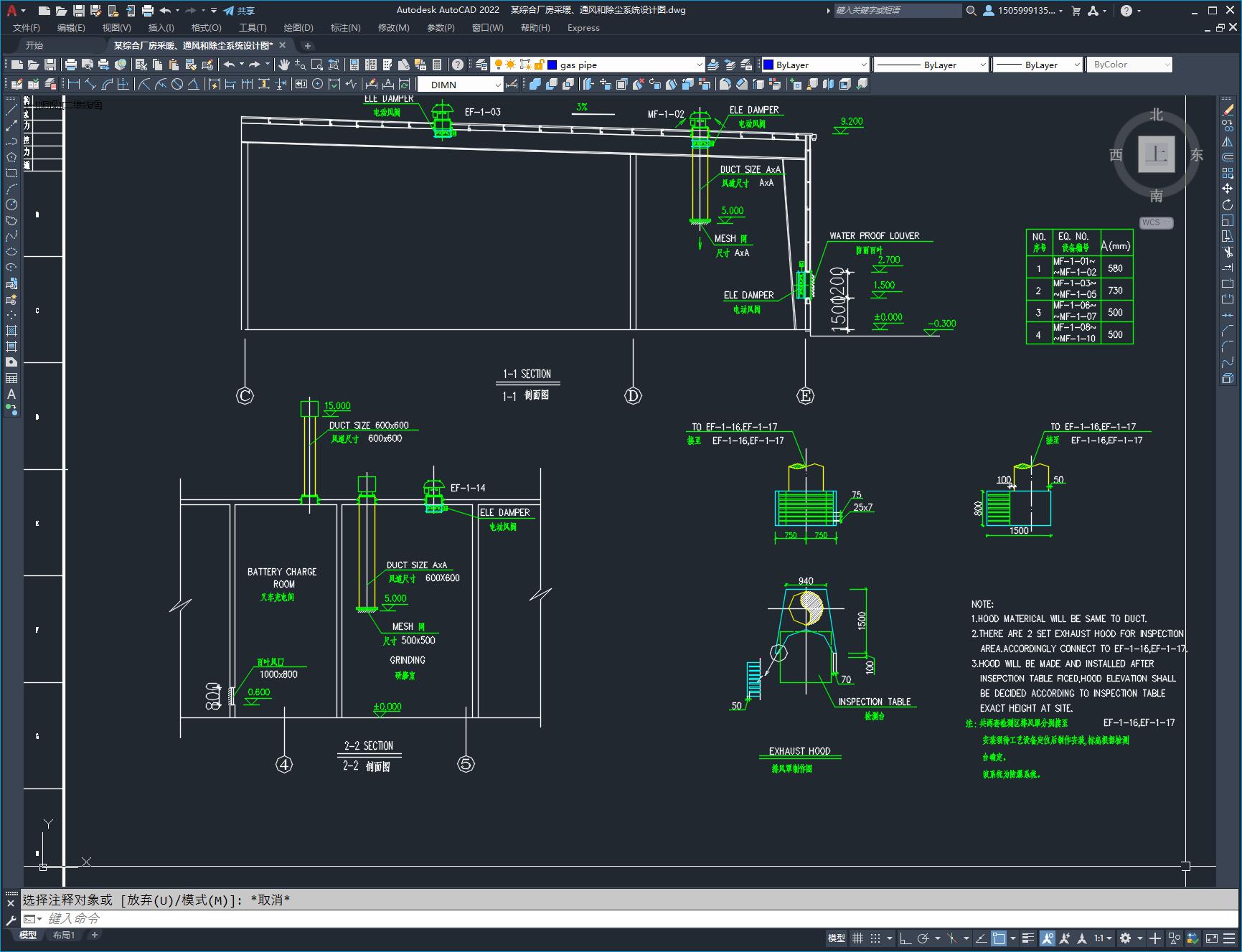Toggle layer lock padlock icon
This screenshot has height=952, width=1242.
point(539,65)
